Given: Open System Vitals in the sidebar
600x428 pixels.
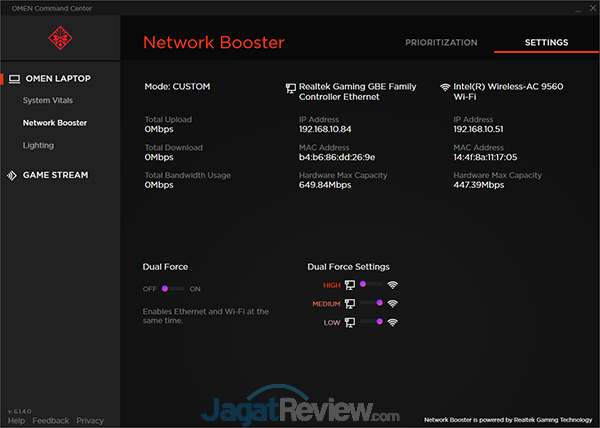Looking at the screenshot, I should 48,100.
